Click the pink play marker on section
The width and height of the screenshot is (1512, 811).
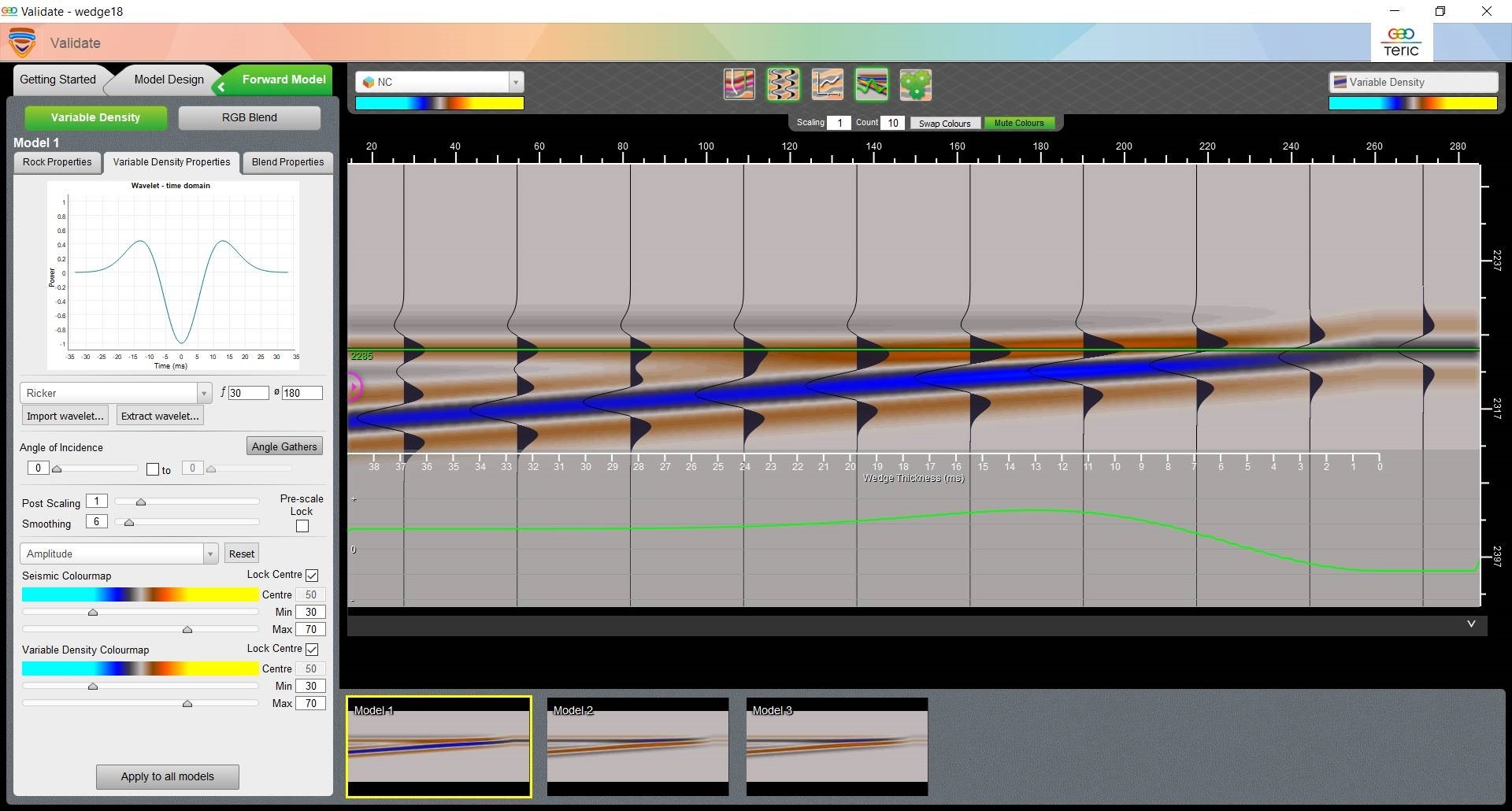(354, 387)
